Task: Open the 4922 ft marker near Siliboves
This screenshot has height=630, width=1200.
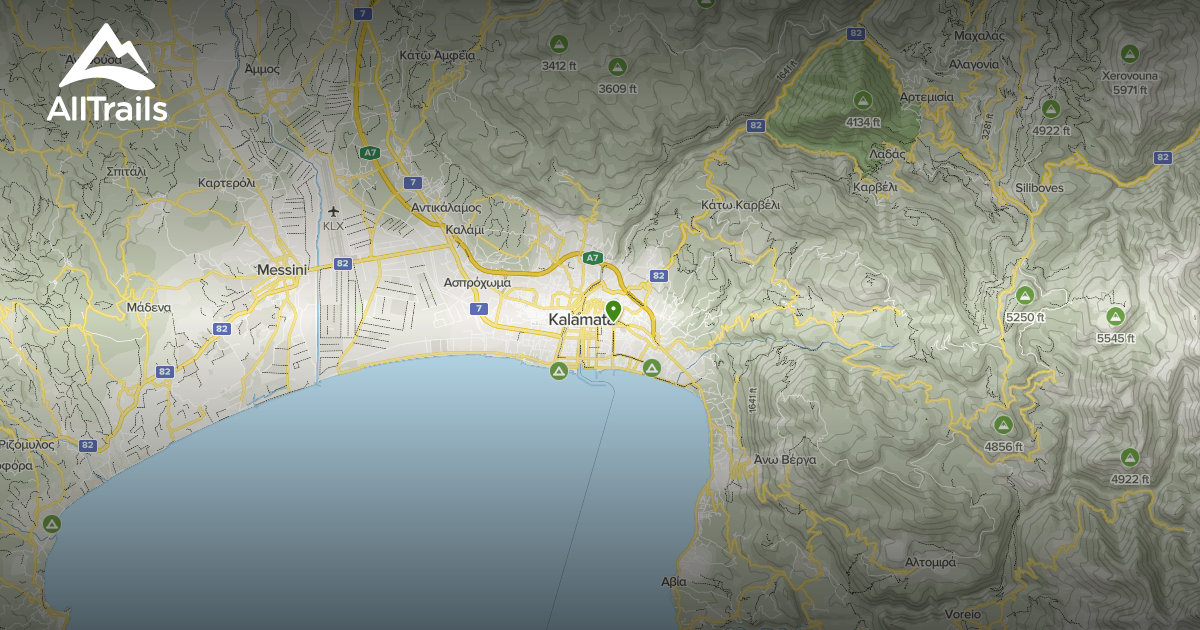Action: coord(1049,110)
